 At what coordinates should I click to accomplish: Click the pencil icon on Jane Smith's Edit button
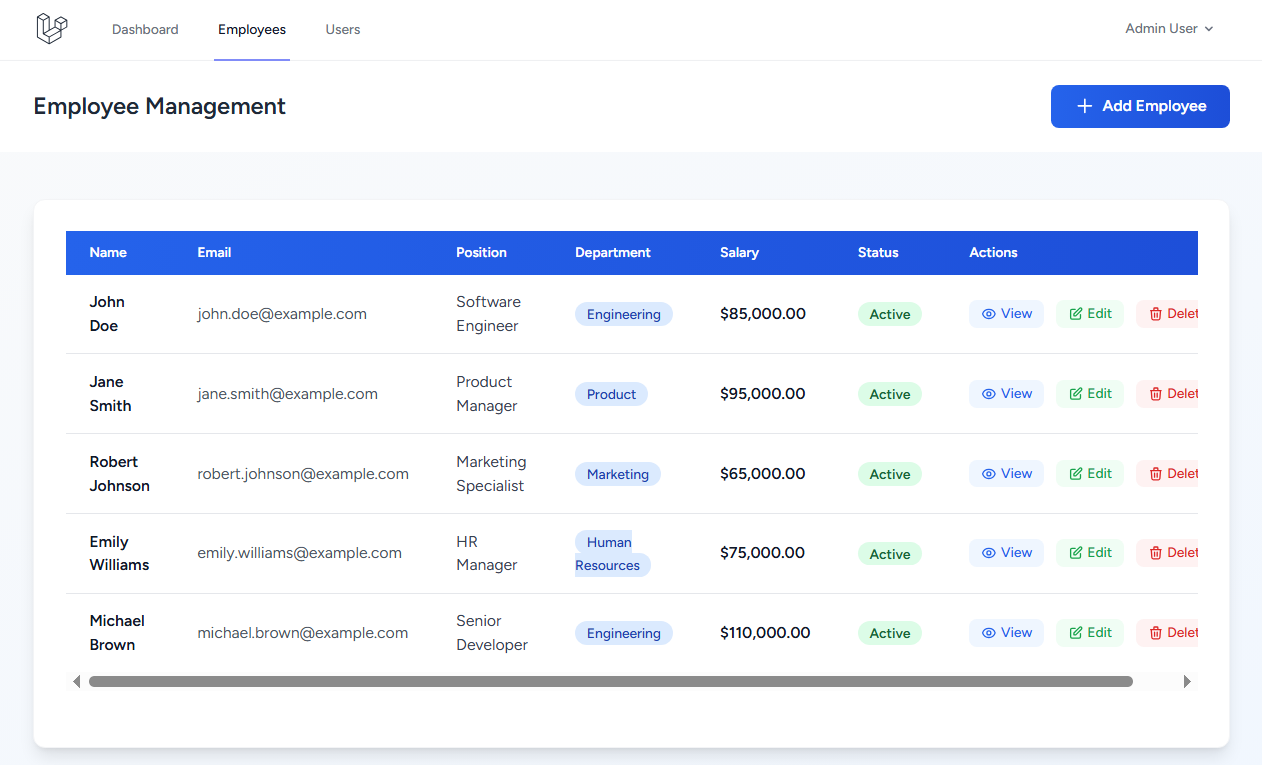pos(1077,393)
